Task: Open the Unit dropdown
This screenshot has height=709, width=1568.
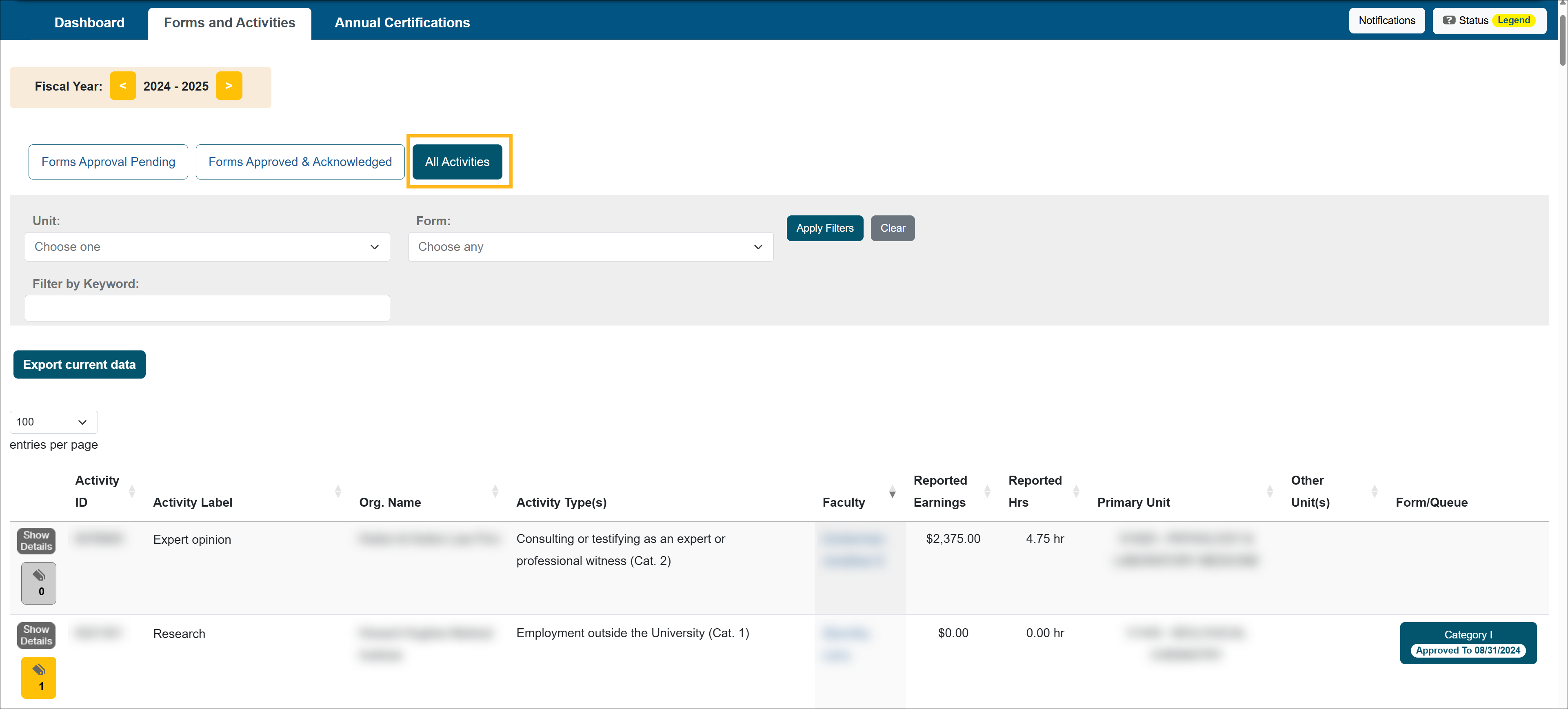Action: click(x=207, y=246)
